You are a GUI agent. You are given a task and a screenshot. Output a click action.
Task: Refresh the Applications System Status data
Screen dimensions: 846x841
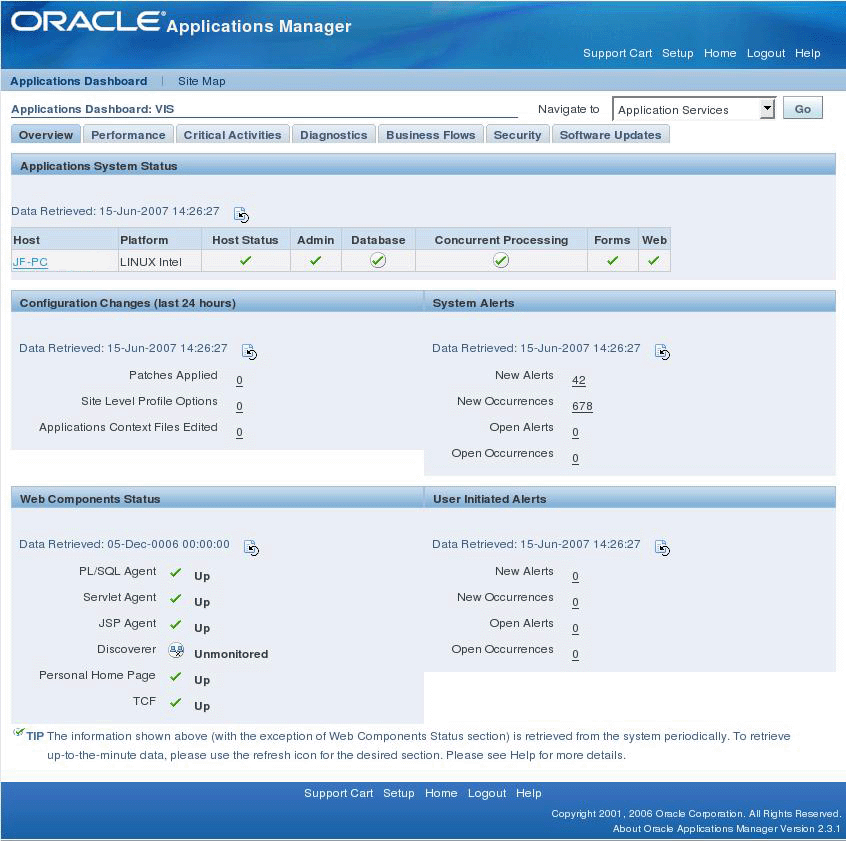(240, 212)
